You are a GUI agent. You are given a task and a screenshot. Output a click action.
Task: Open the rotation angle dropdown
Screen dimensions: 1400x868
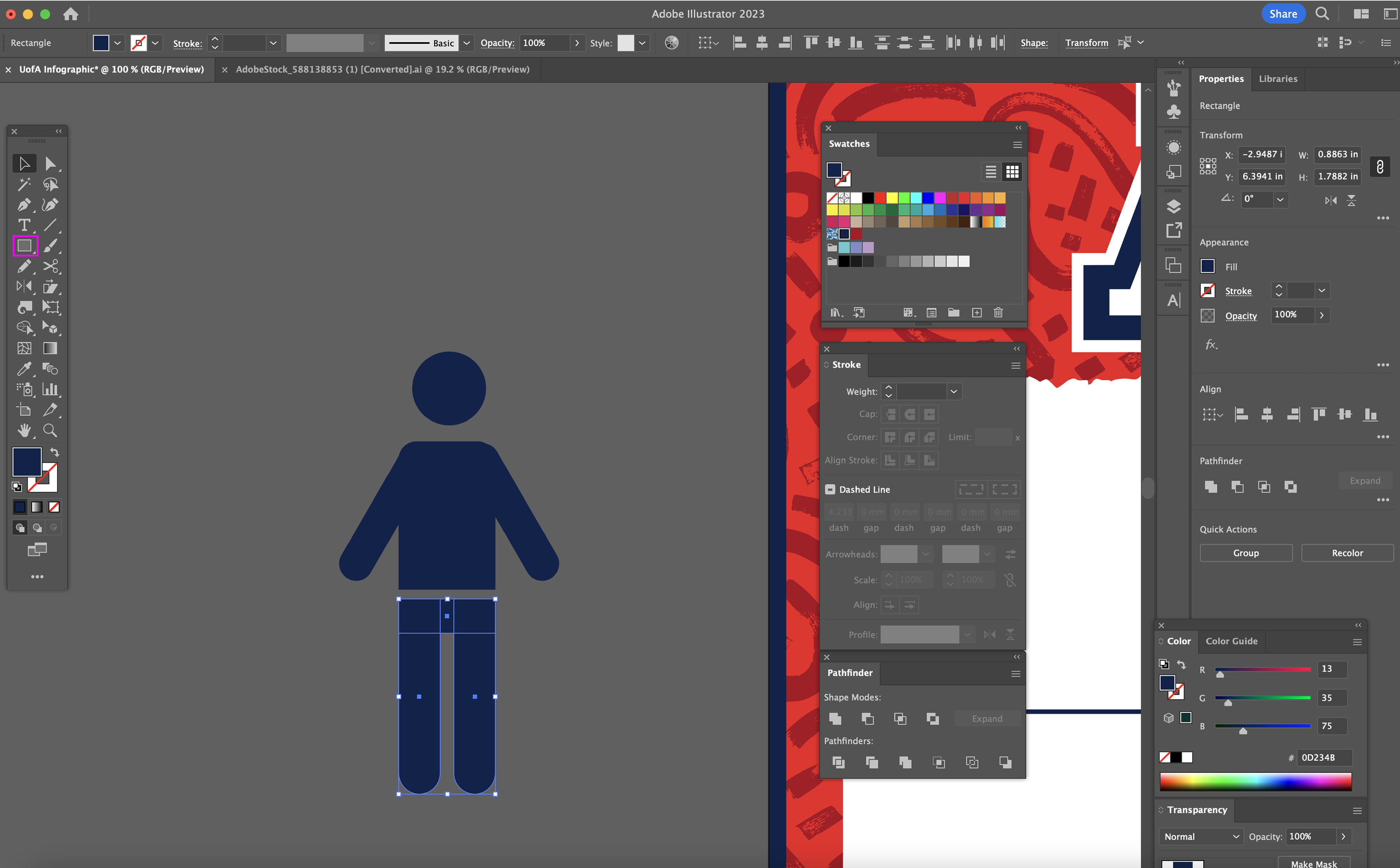pyautogui.click(x=1280, y=199)
